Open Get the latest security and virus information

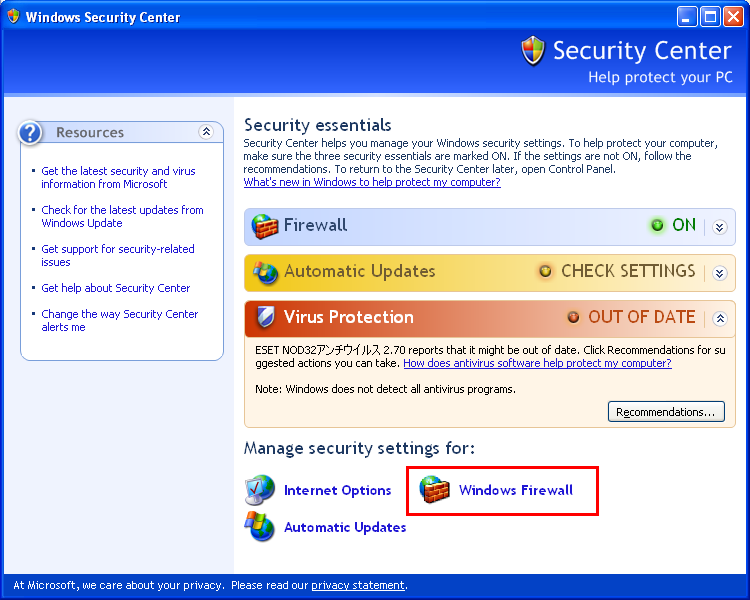pos(118,178)
